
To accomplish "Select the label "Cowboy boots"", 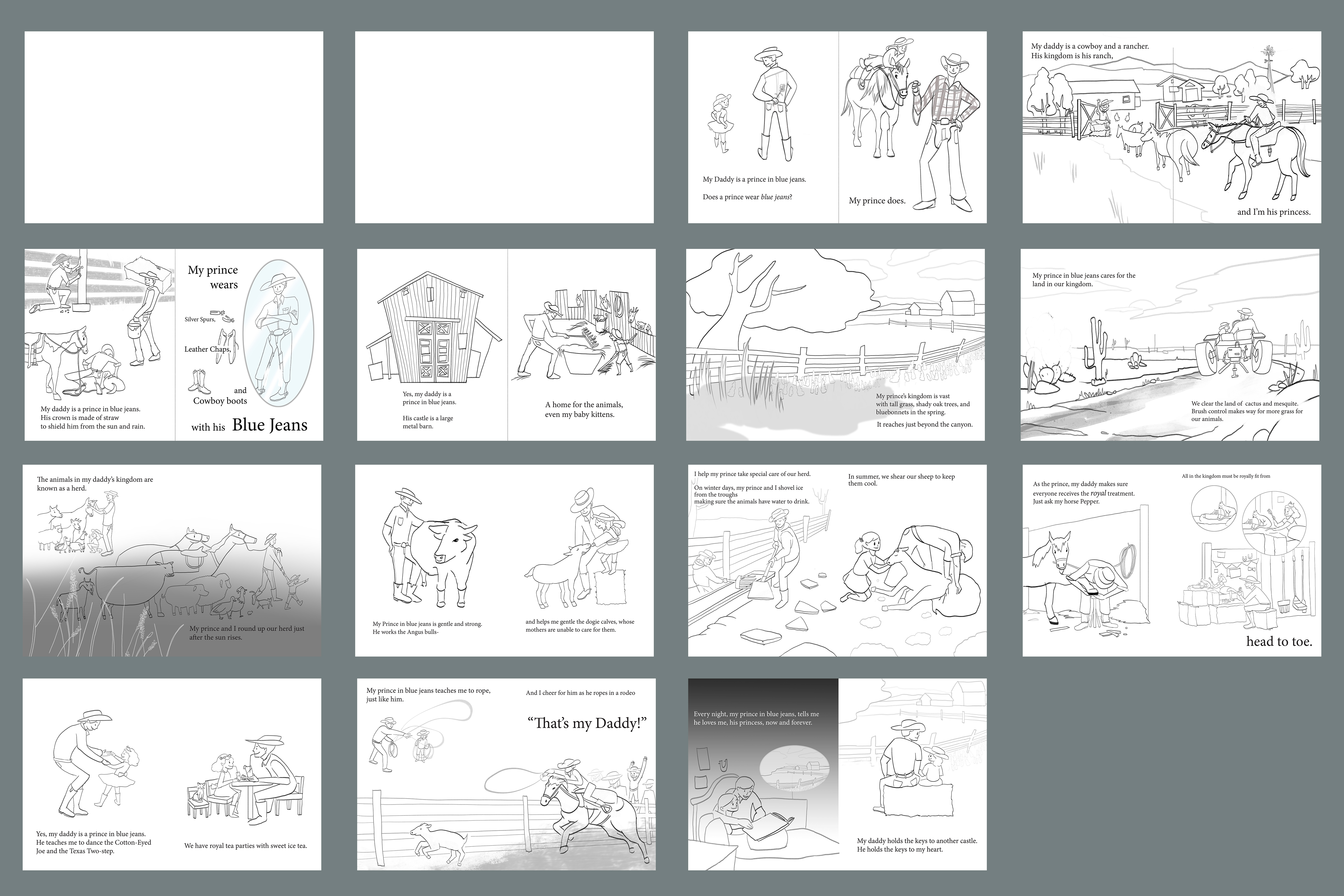I will (220, 401).
